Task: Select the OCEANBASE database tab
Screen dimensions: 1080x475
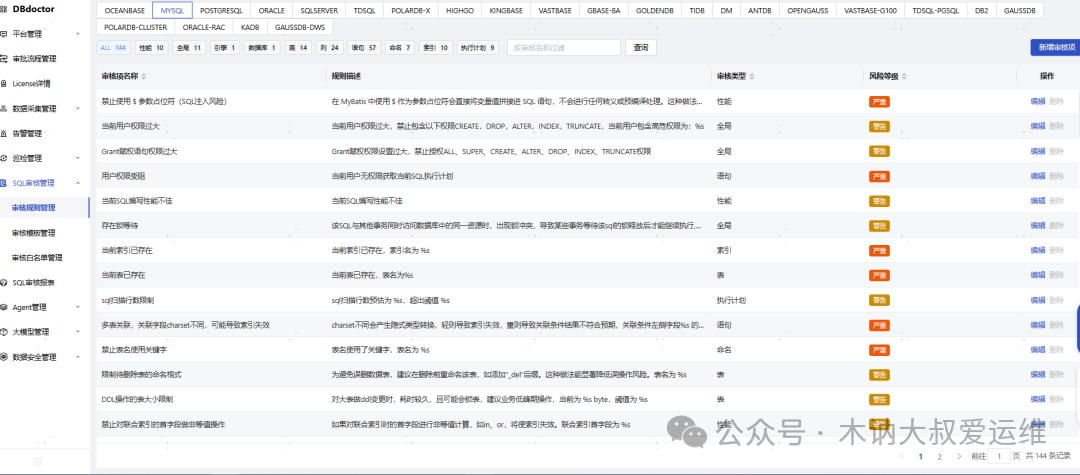Action: (123, 11)
